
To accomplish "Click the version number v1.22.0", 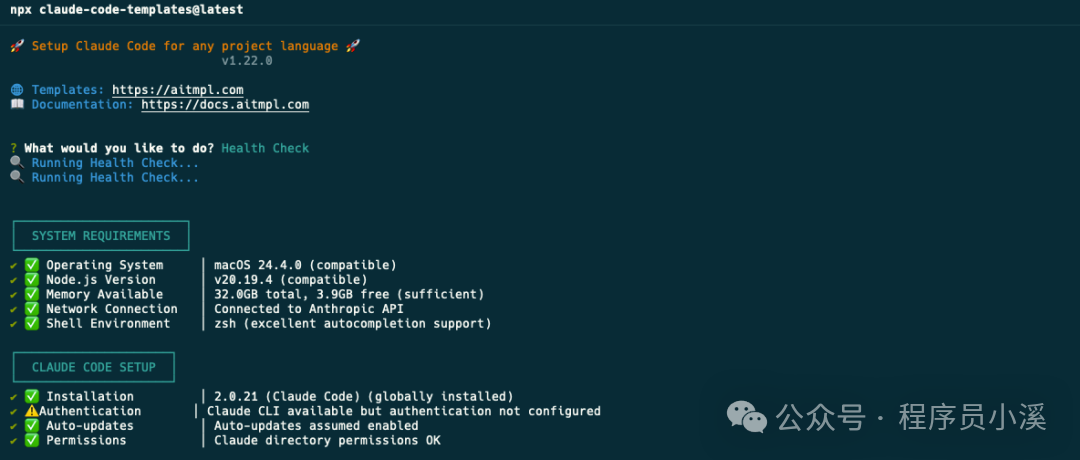I will (x=247, y=61).
